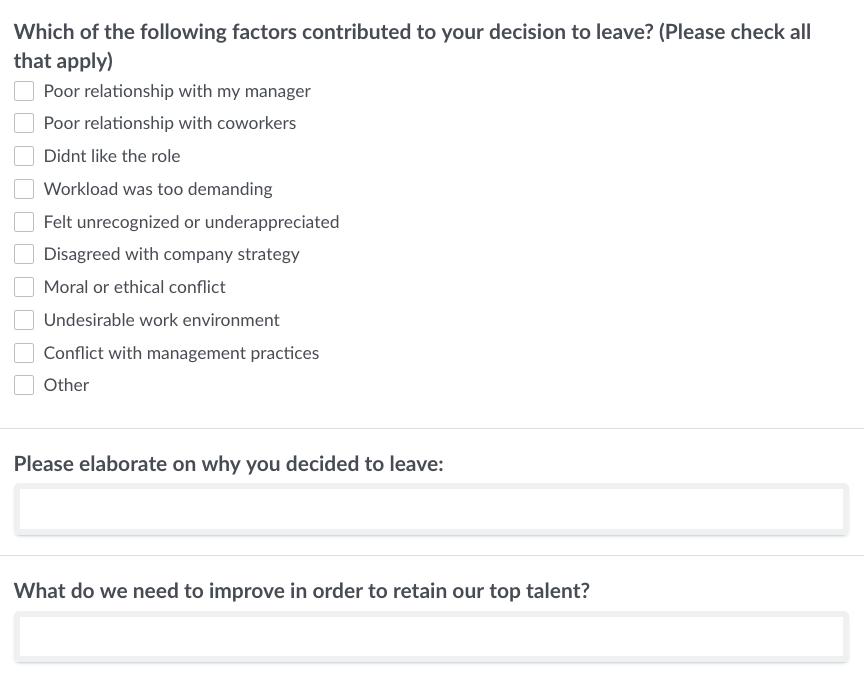
Task: Enable 'Felt unrecognized or underappreciated' checkbox
Action: click(24, 222)
